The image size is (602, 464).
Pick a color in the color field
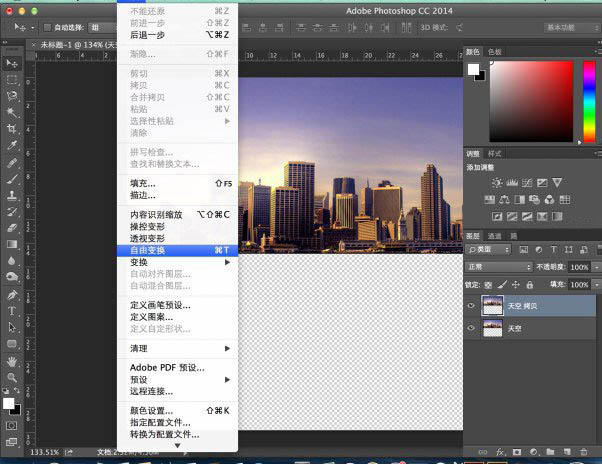point(531,101)
